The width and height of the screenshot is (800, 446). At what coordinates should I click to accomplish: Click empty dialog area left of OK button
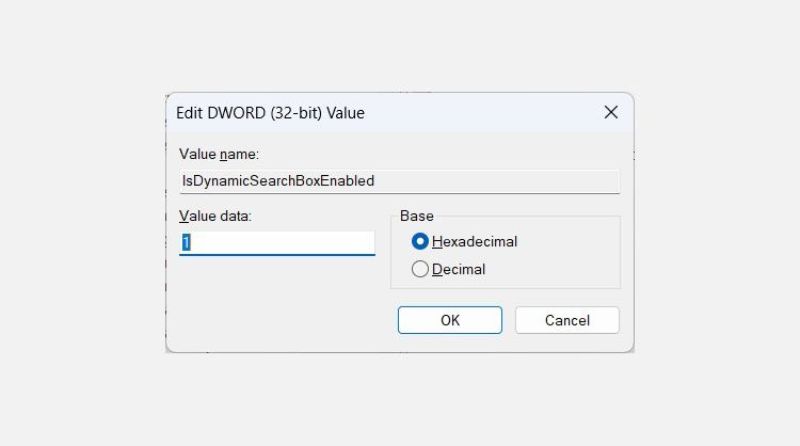click(x=280, y=320)
